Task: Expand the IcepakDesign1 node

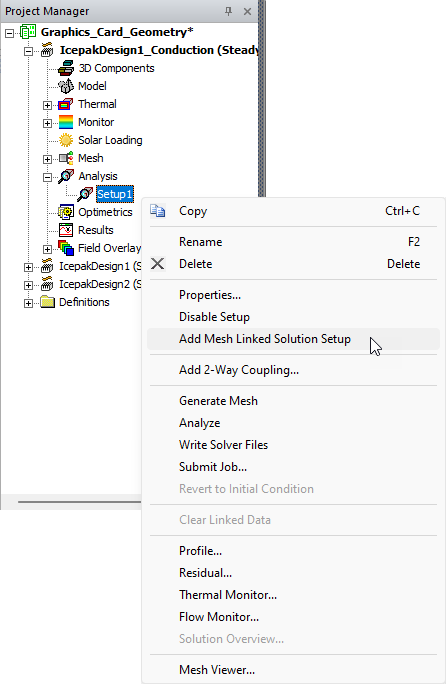Action: 28,267
